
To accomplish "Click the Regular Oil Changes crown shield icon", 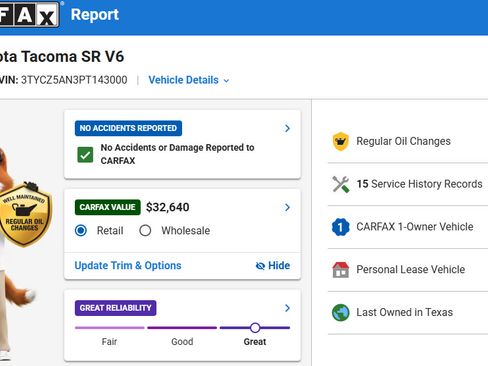I will pyautogui.click(x=340, y=141).
